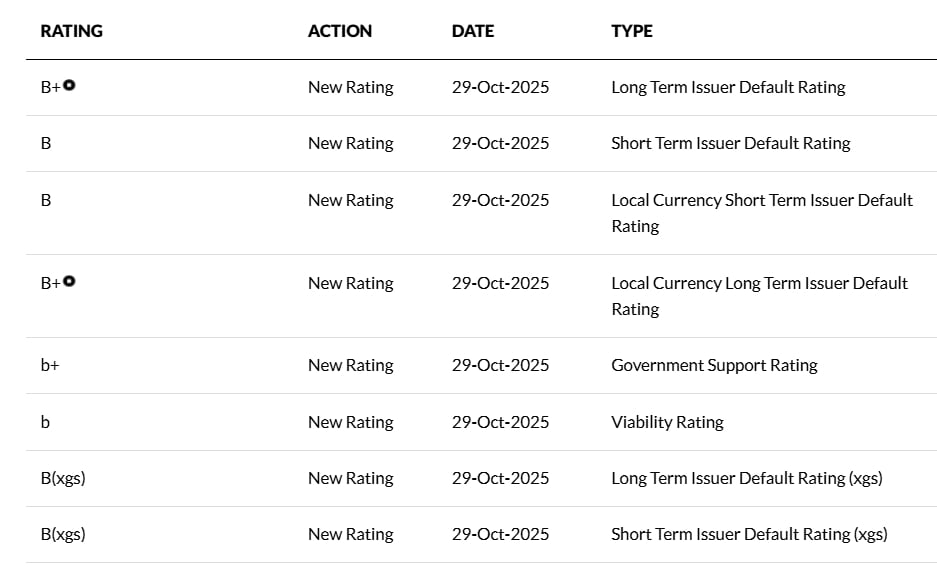Click the TYPE column header

pos(632,31)
